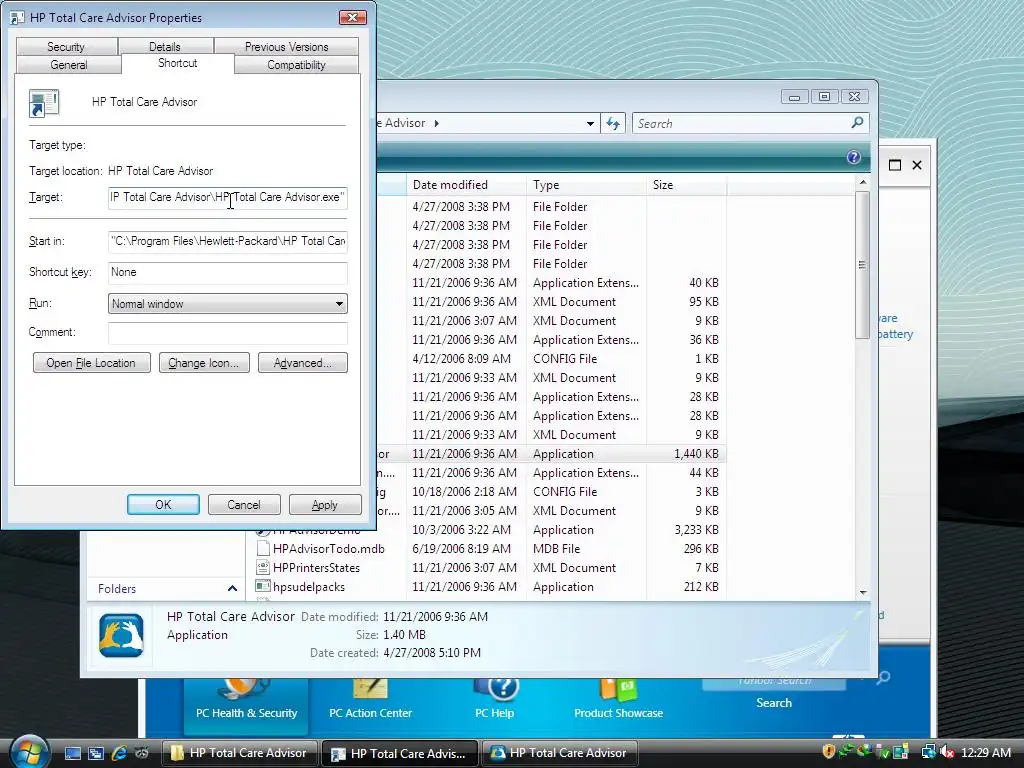The image size is (1024, 768).
Task: Confirm with the OK button
Action: [163, 505]
